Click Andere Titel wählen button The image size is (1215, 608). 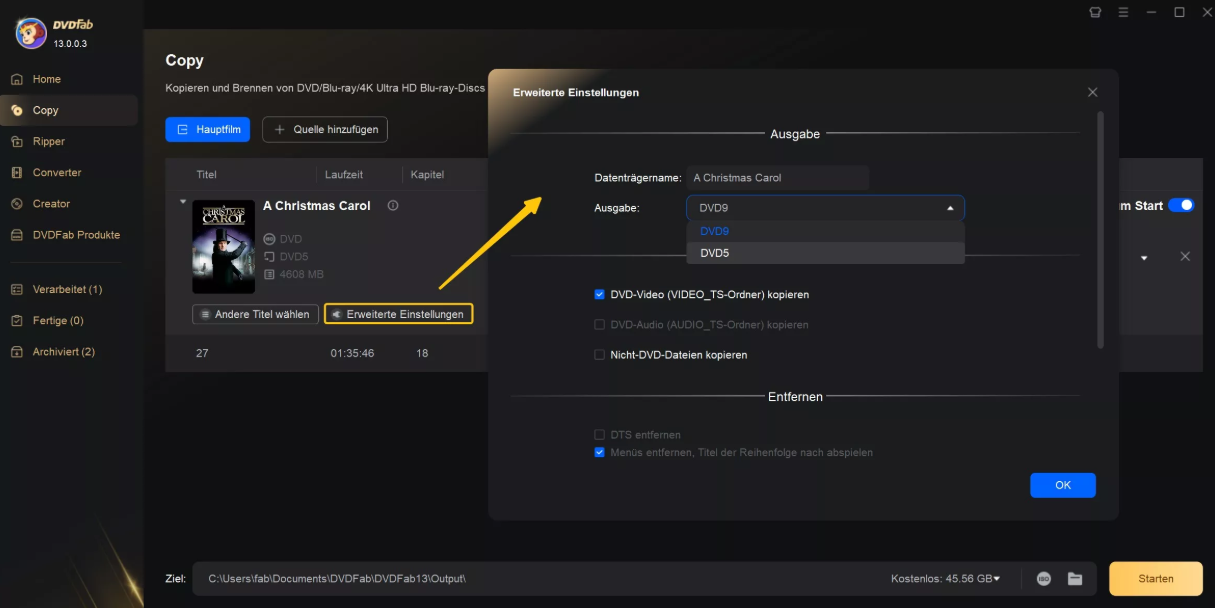pyautogui.click(x=256, y=314)
